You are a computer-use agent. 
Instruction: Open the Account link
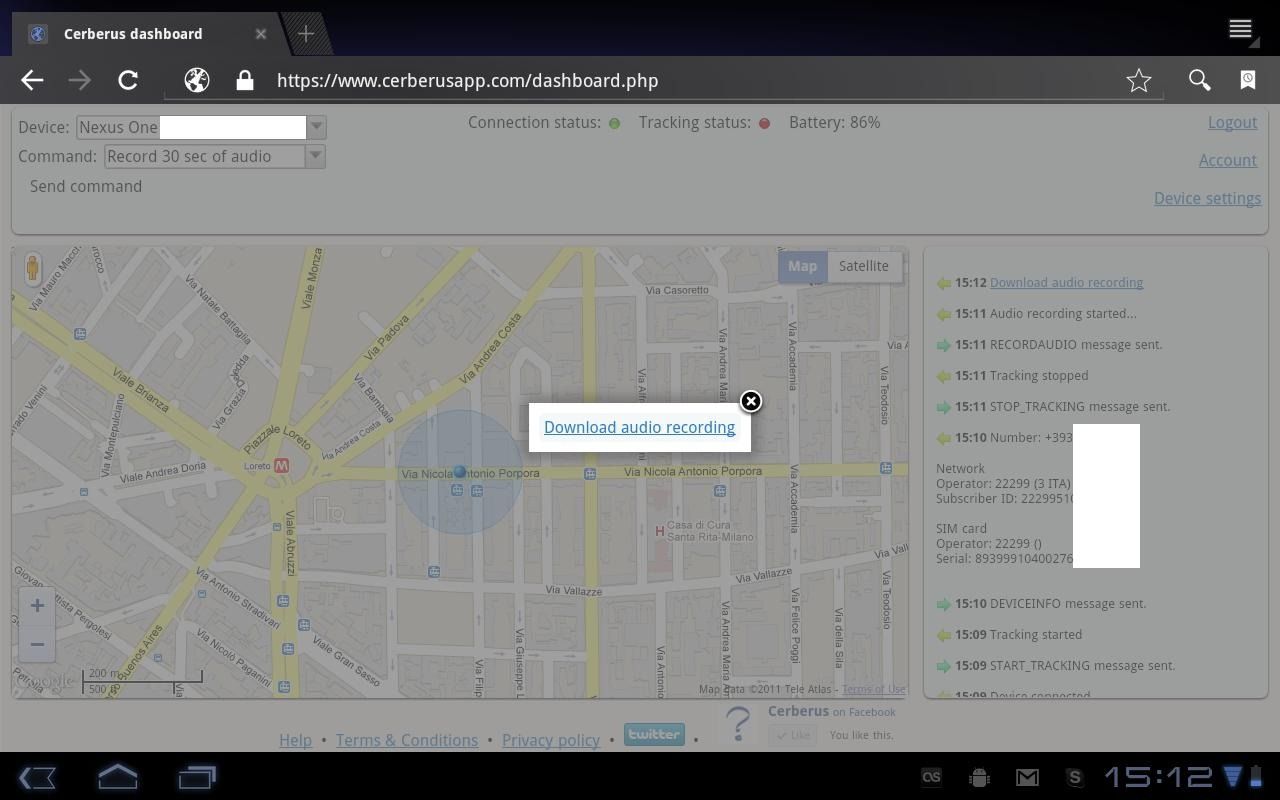click(1228, 160)
